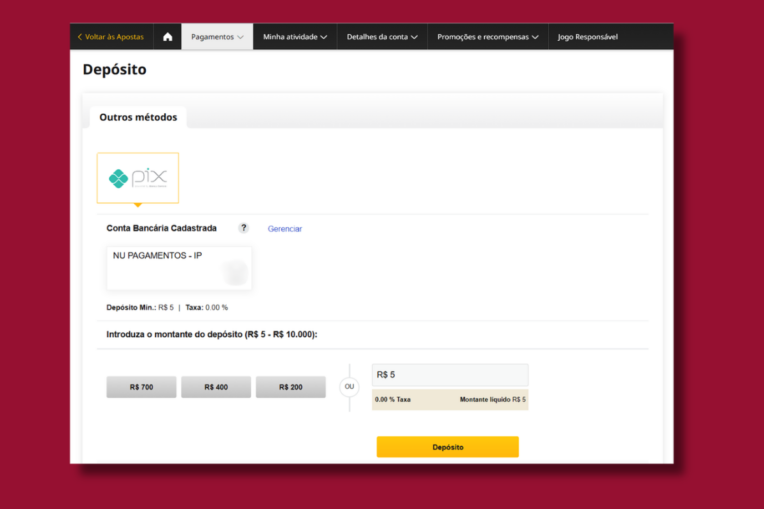Click the OU circular divider
764x509 pixels.
point(349,387)
